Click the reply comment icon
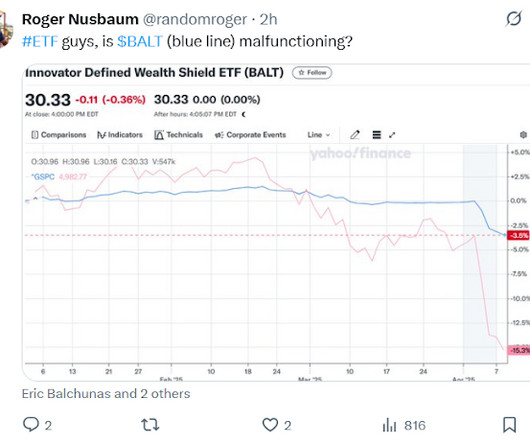The width and height of the screenshot is (530, 443). (x=31, y=424)
